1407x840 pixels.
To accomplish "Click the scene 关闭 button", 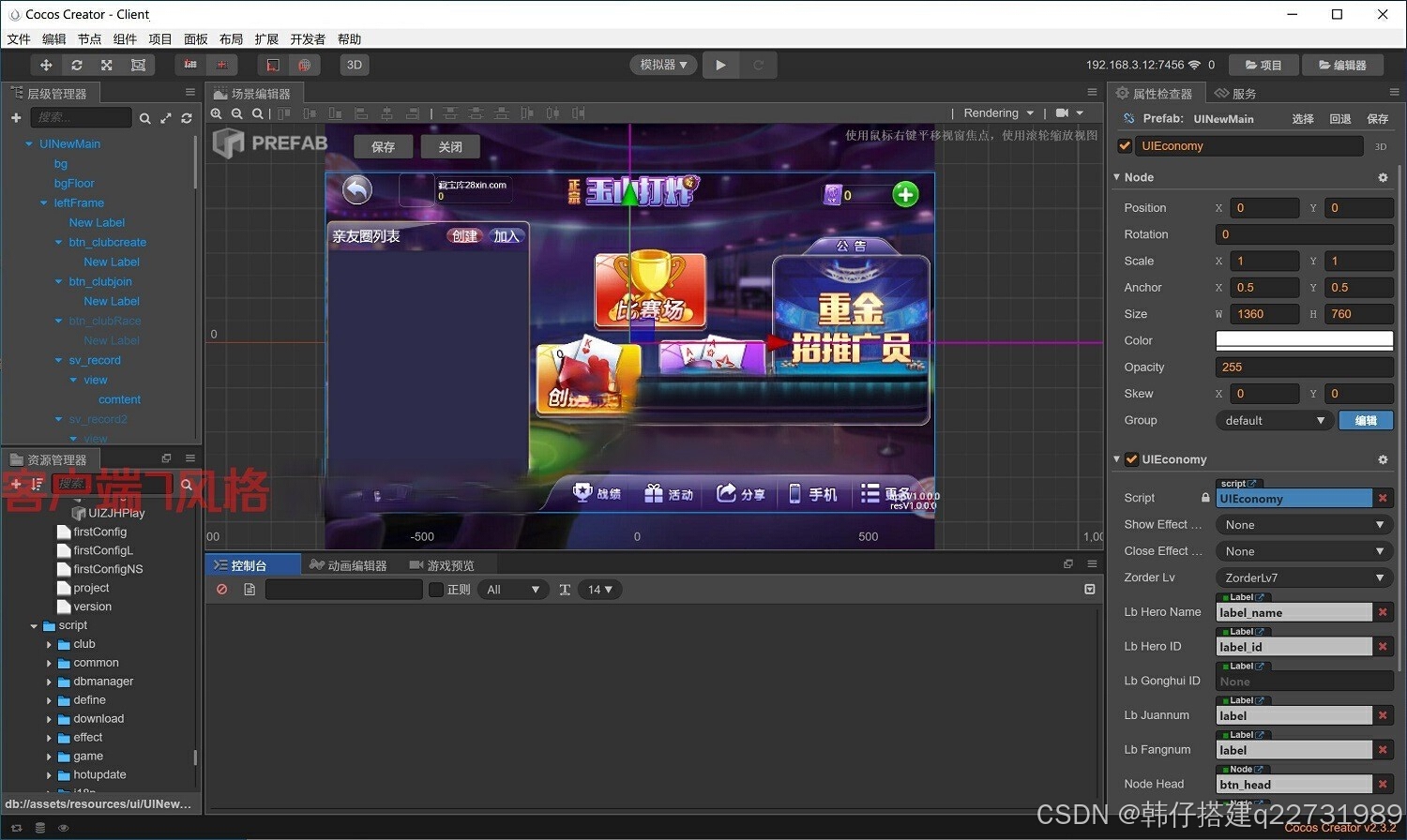I will [x=450, y=146].
